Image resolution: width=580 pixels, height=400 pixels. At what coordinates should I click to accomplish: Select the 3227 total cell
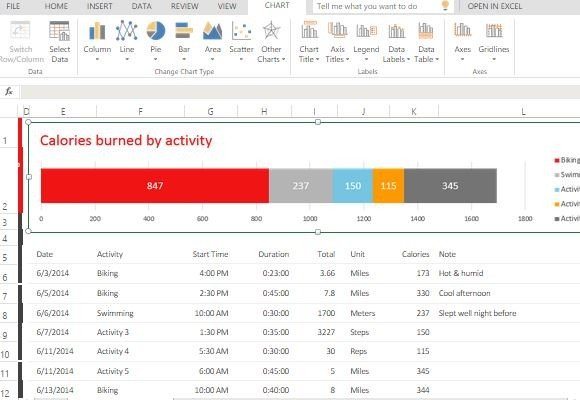[x=326, y=332]
